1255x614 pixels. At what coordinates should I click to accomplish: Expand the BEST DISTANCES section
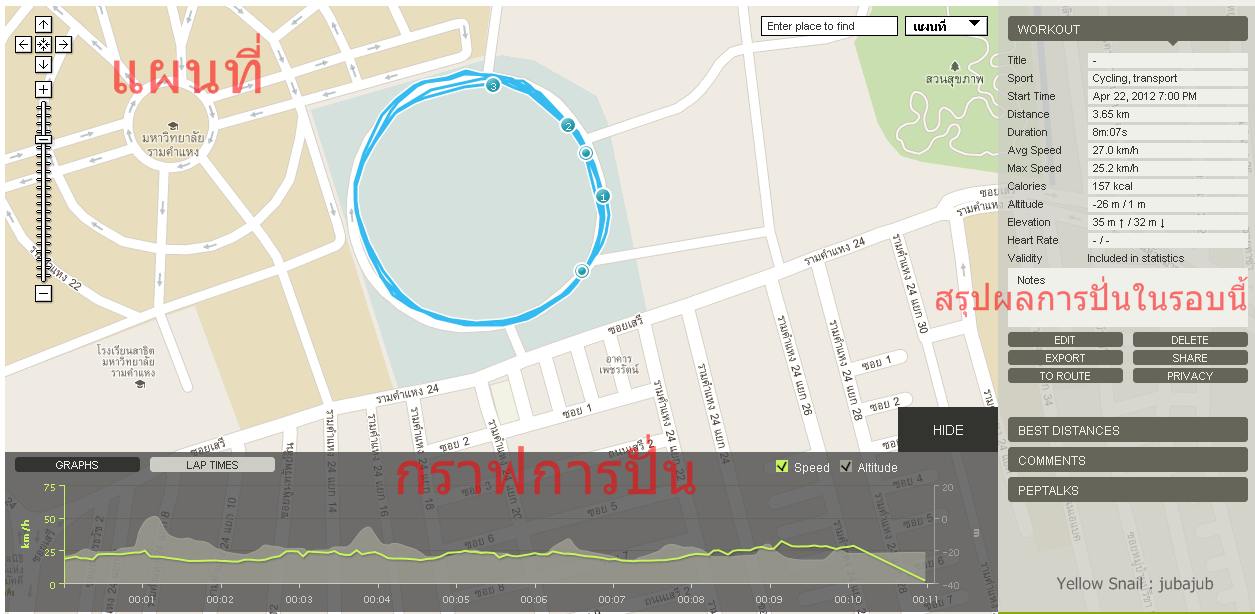pyautogui.click(x=1127, y=430)
